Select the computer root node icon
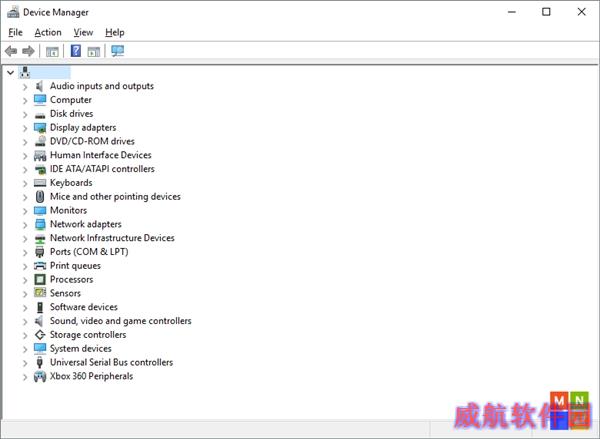 tap(25, 72)
